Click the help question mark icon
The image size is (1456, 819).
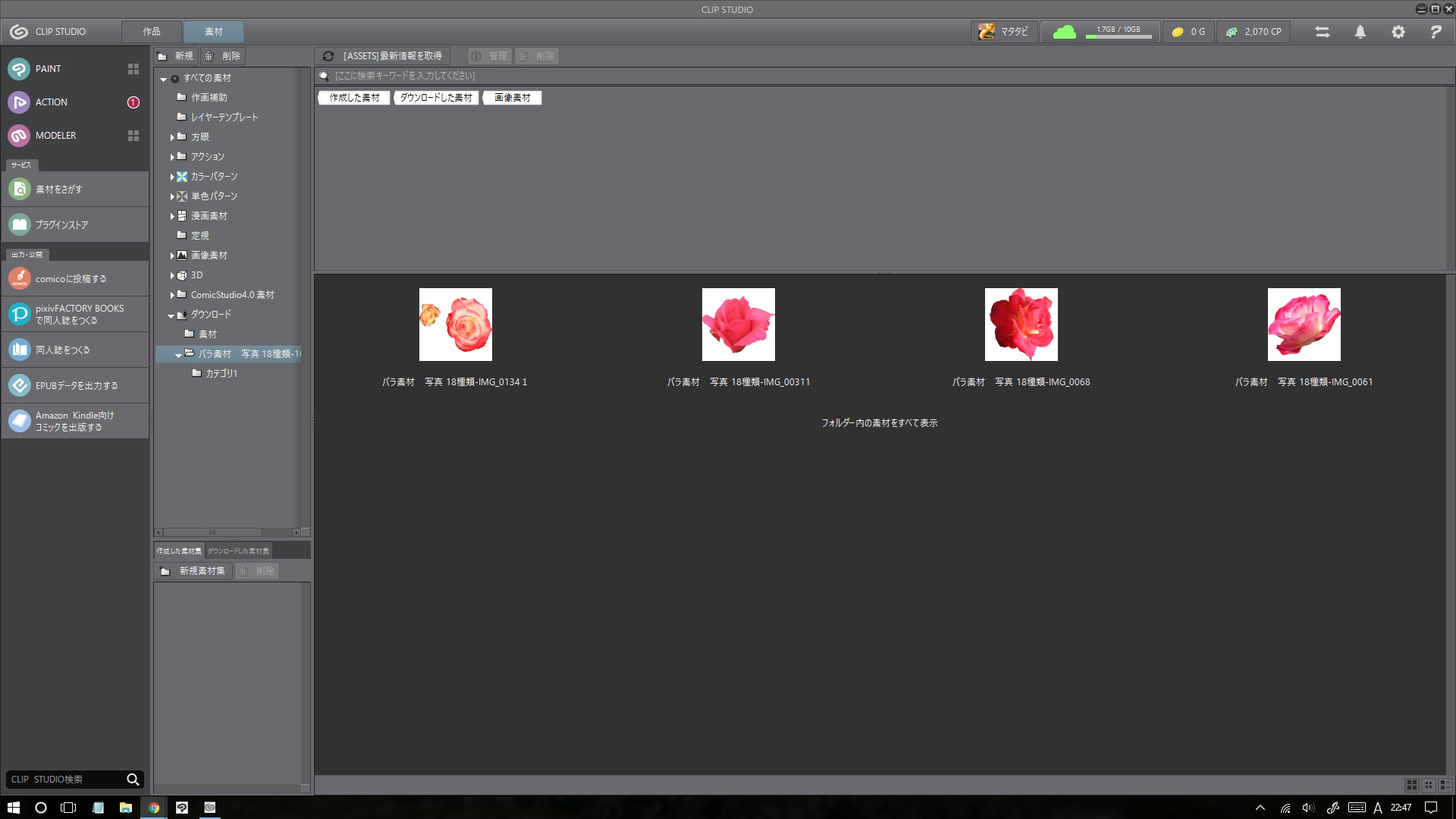click(1435, 32)
